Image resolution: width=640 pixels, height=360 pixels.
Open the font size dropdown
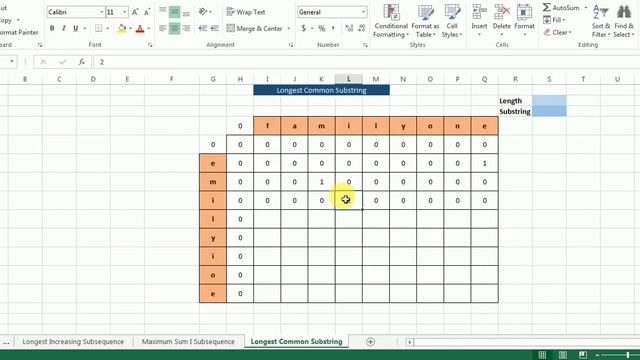(124, 12)
